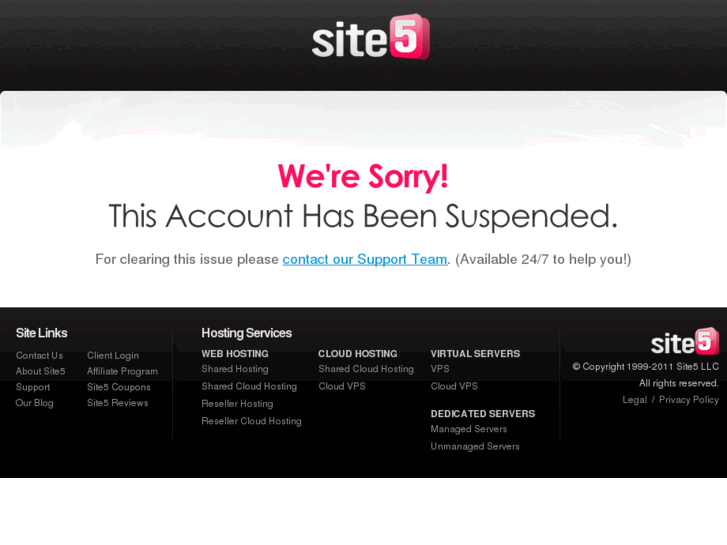Visit Our Blog link

point(35,403)
